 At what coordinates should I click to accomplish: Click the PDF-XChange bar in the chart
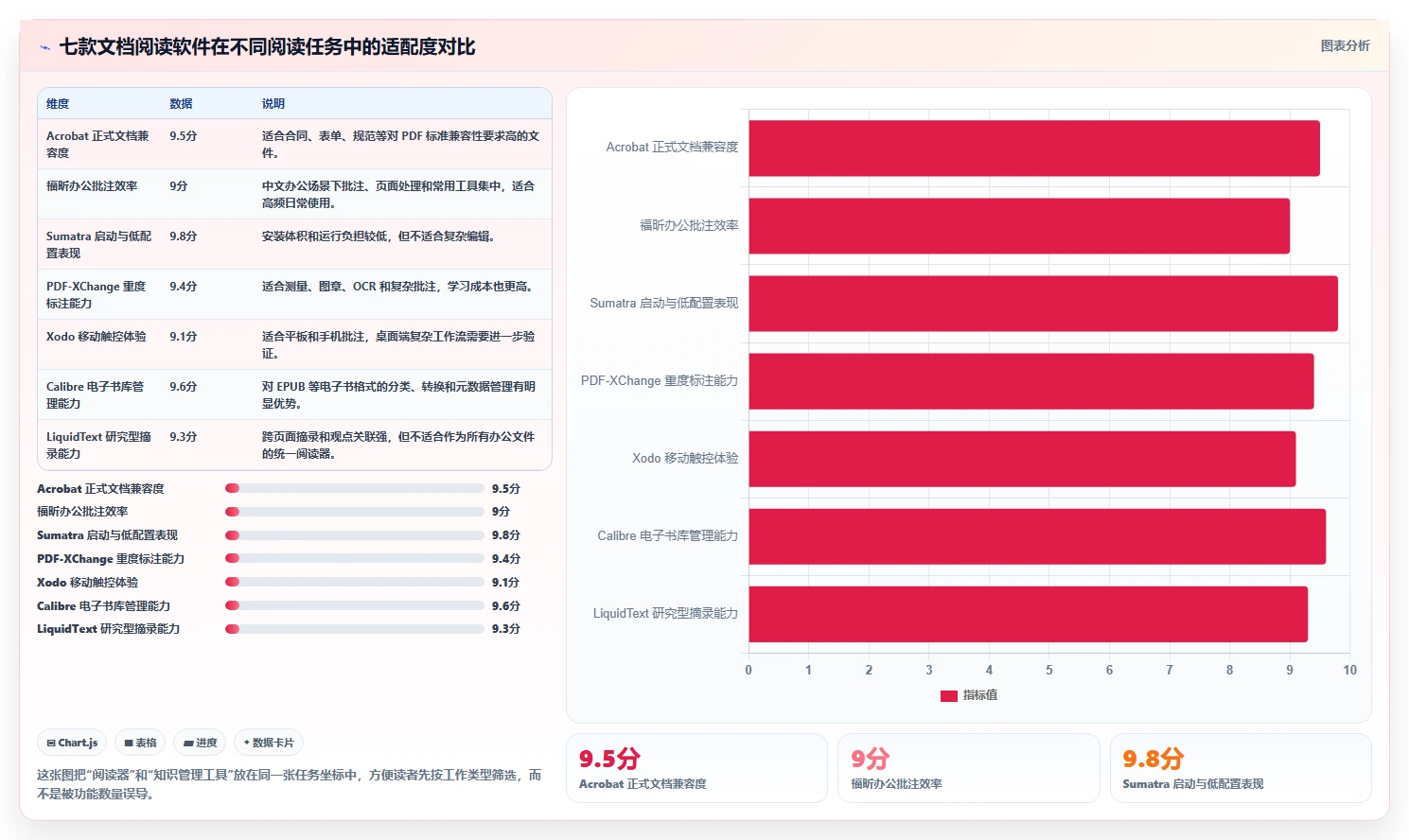pyautogui.click(x=1031, y=381)
